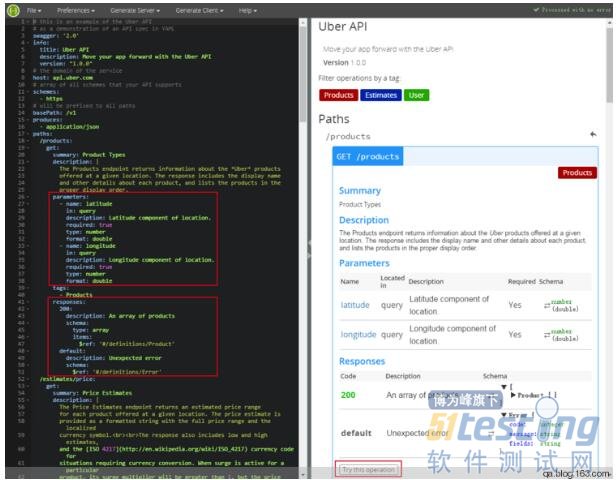Click the jump-to-source arrow beside /products path
Viewport: 616px width, 480px height.
click(593, 134)
